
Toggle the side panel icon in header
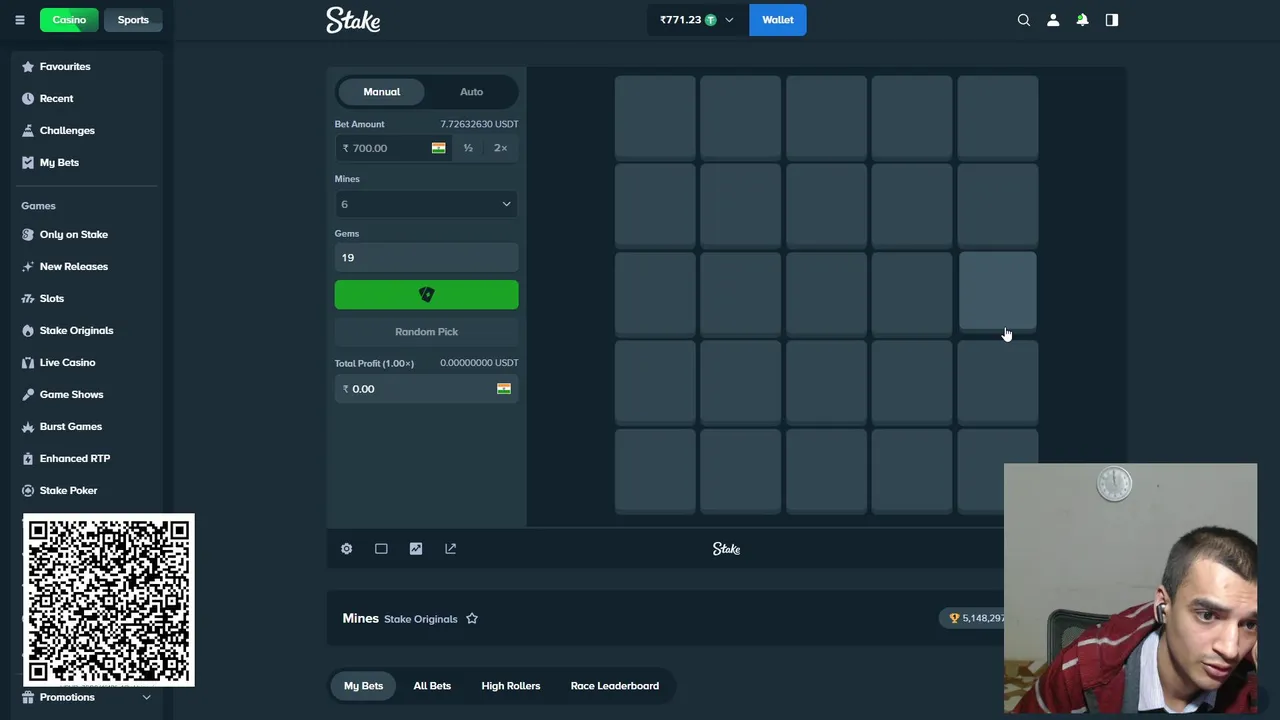click(1112, 20)
